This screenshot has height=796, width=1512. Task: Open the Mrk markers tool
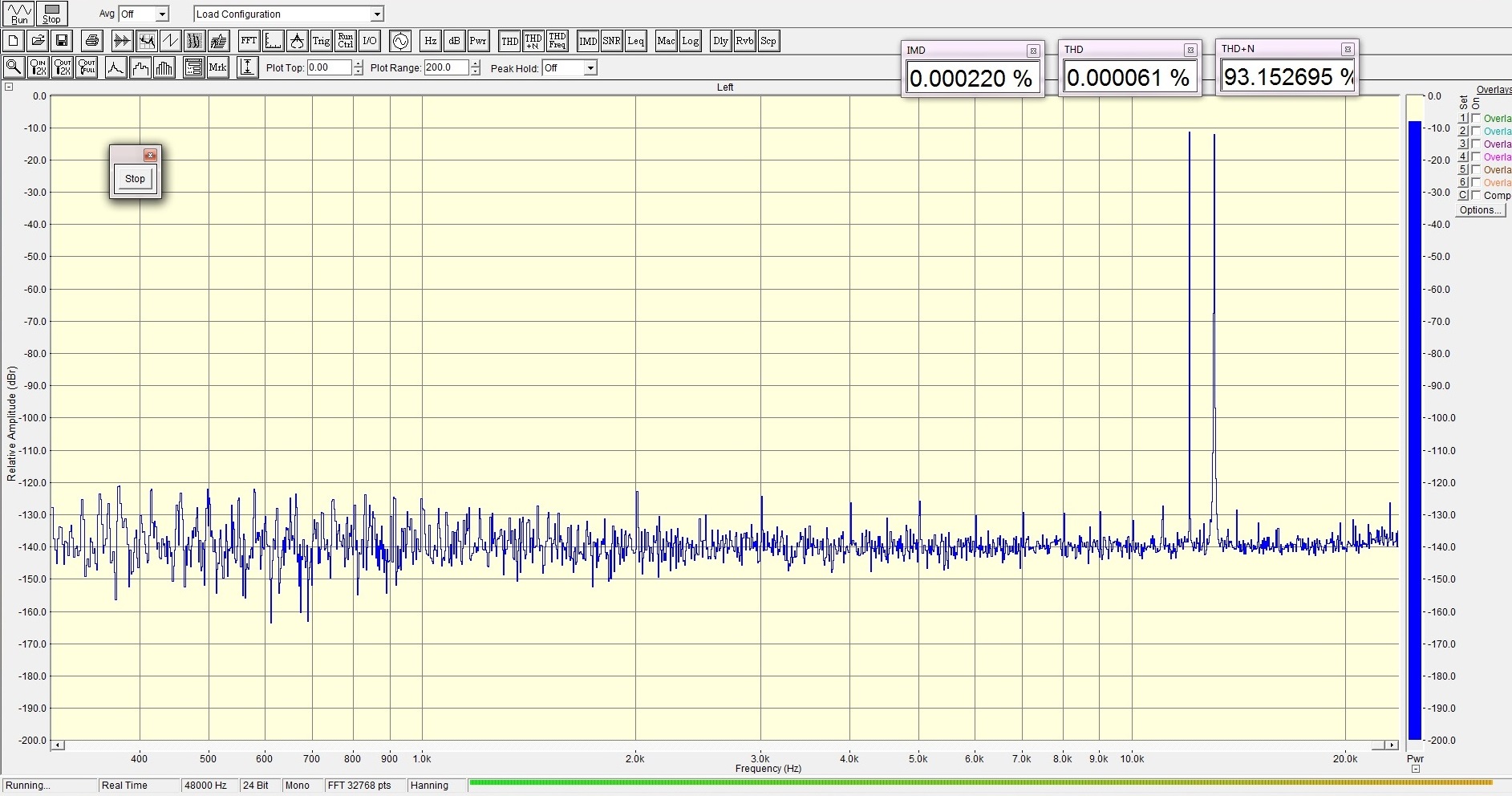pyautogui.click(x=217, y=67)
